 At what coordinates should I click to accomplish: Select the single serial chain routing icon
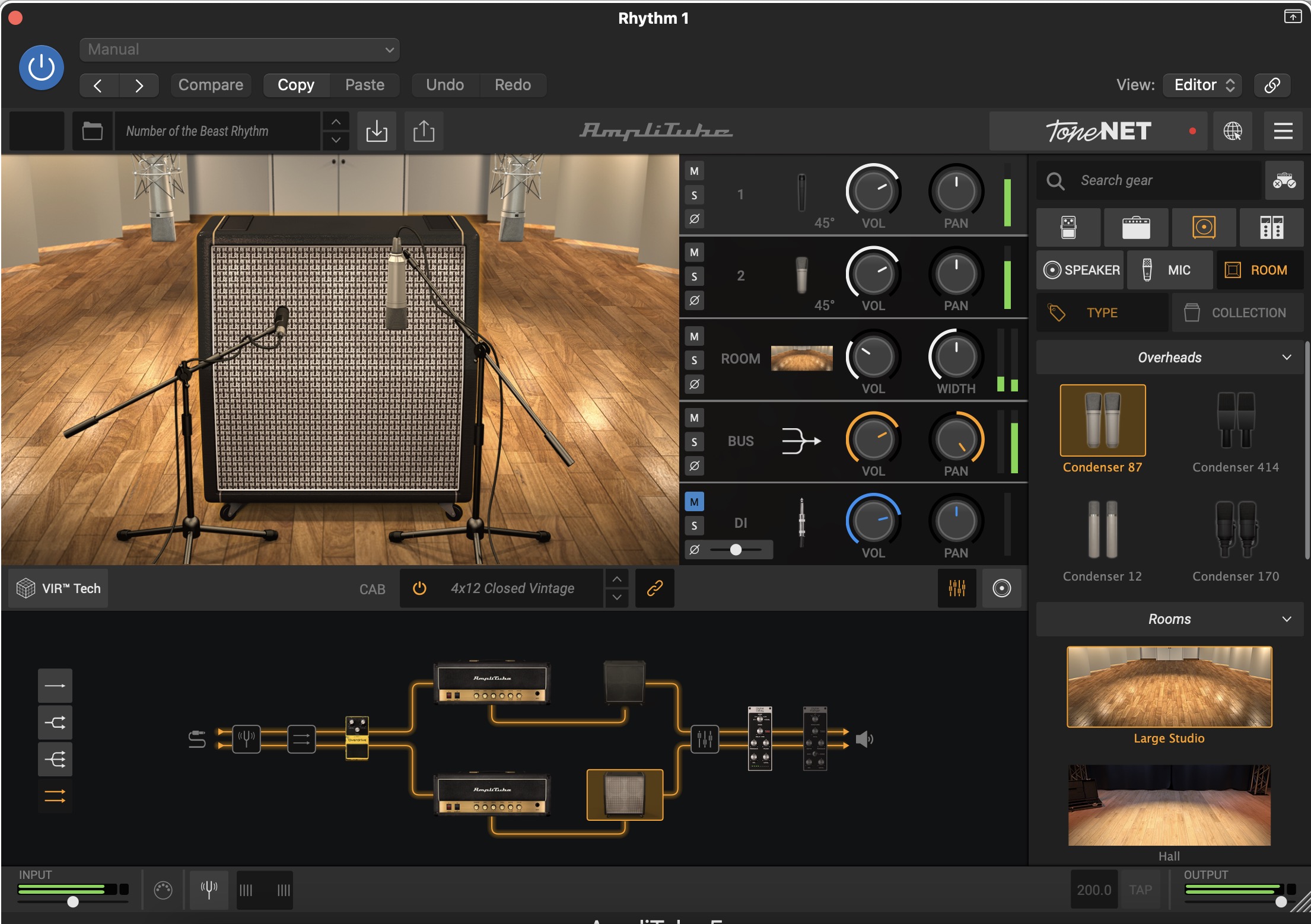click(x=55, y=686)
